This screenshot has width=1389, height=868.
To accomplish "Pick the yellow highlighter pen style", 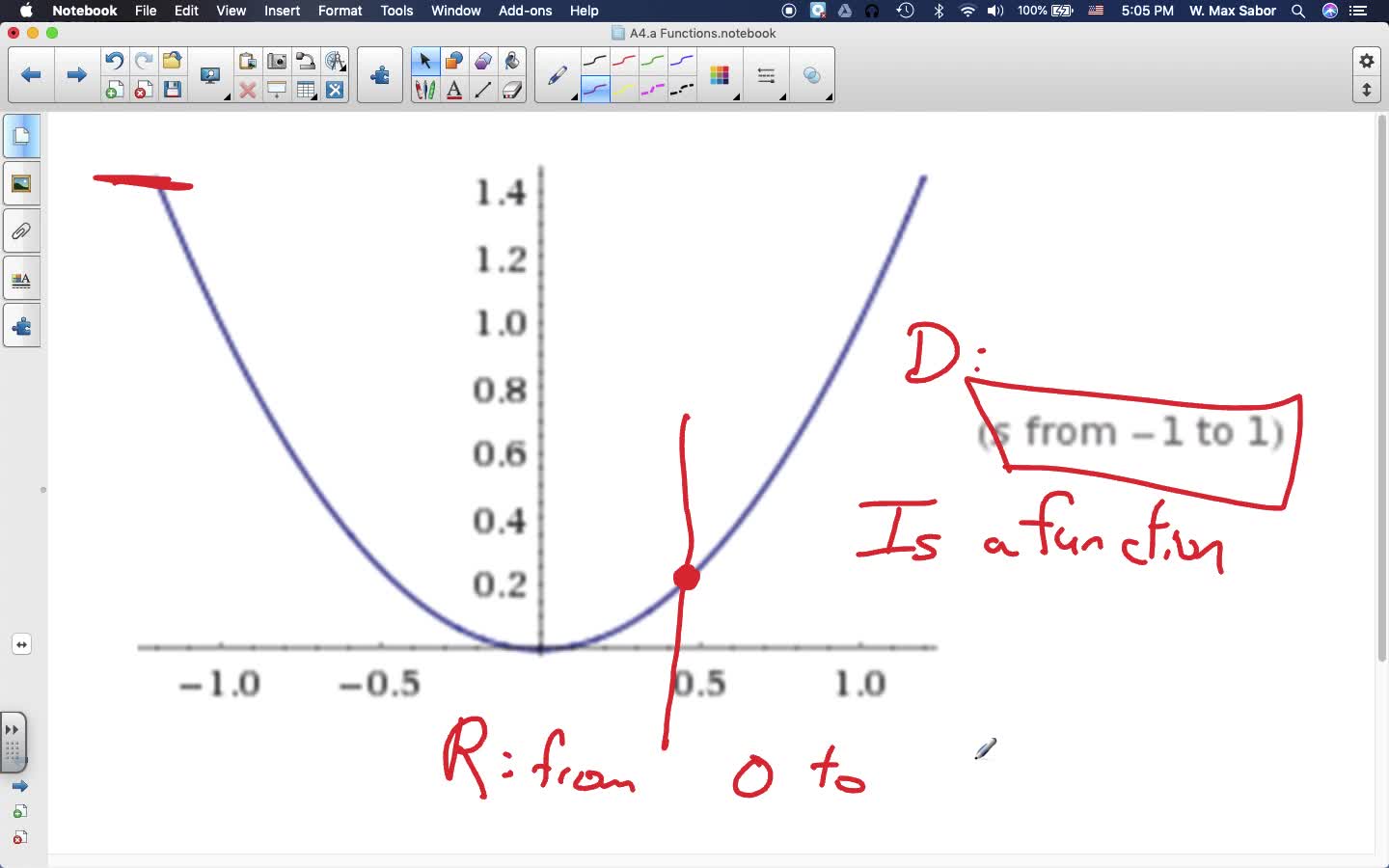I will pyautogui.click(x=624, y=90).
